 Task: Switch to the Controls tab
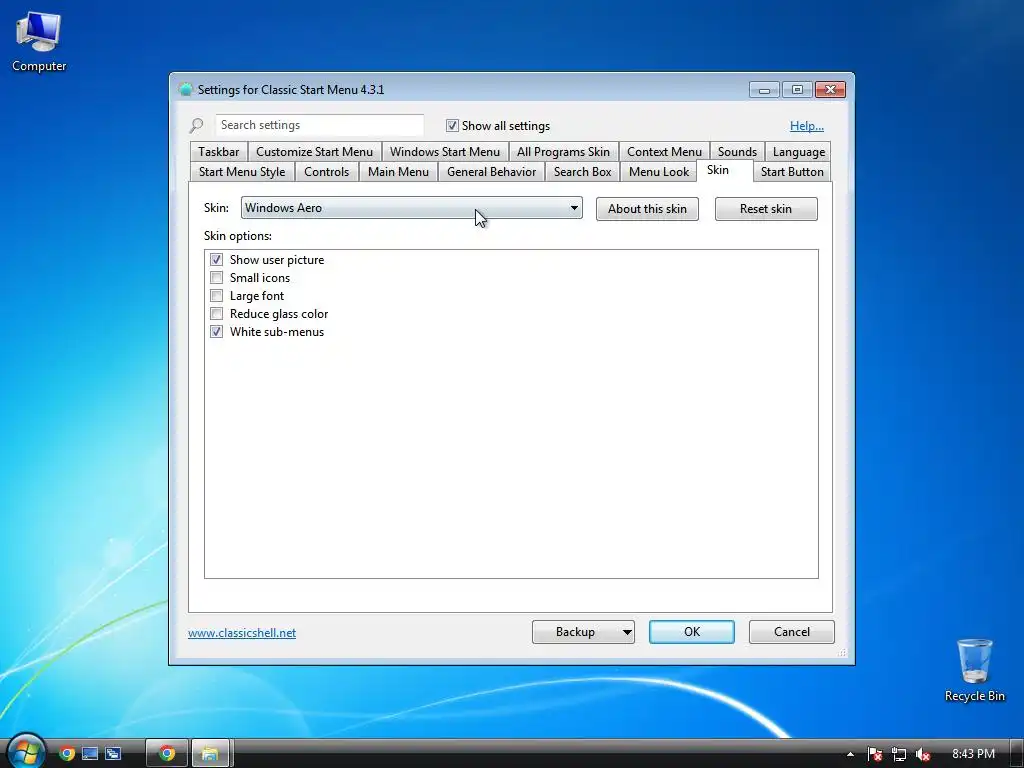(x=327, y=172)
